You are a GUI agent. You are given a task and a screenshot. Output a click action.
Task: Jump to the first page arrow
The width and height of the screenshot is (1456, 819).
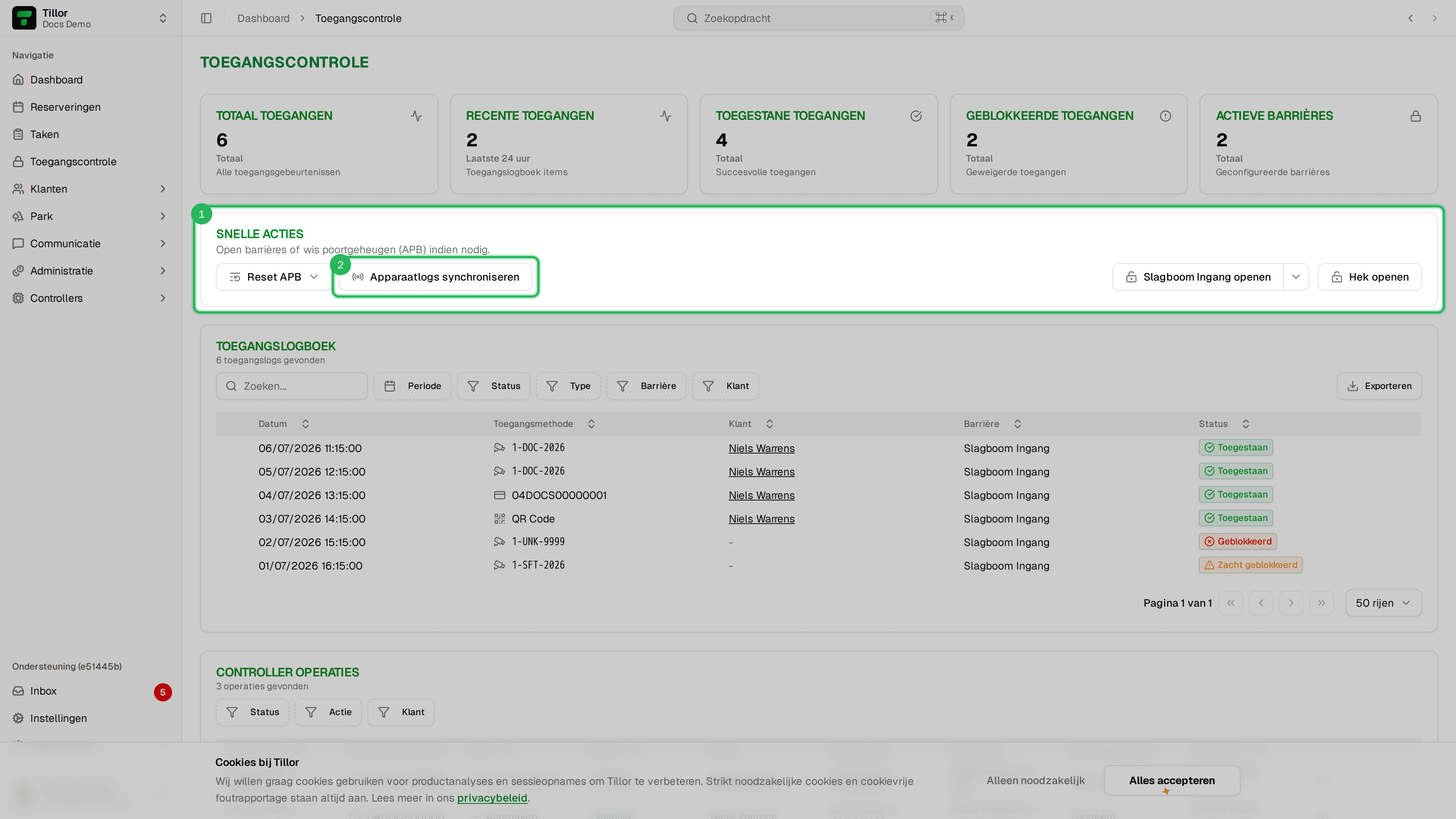point(1230,603)
